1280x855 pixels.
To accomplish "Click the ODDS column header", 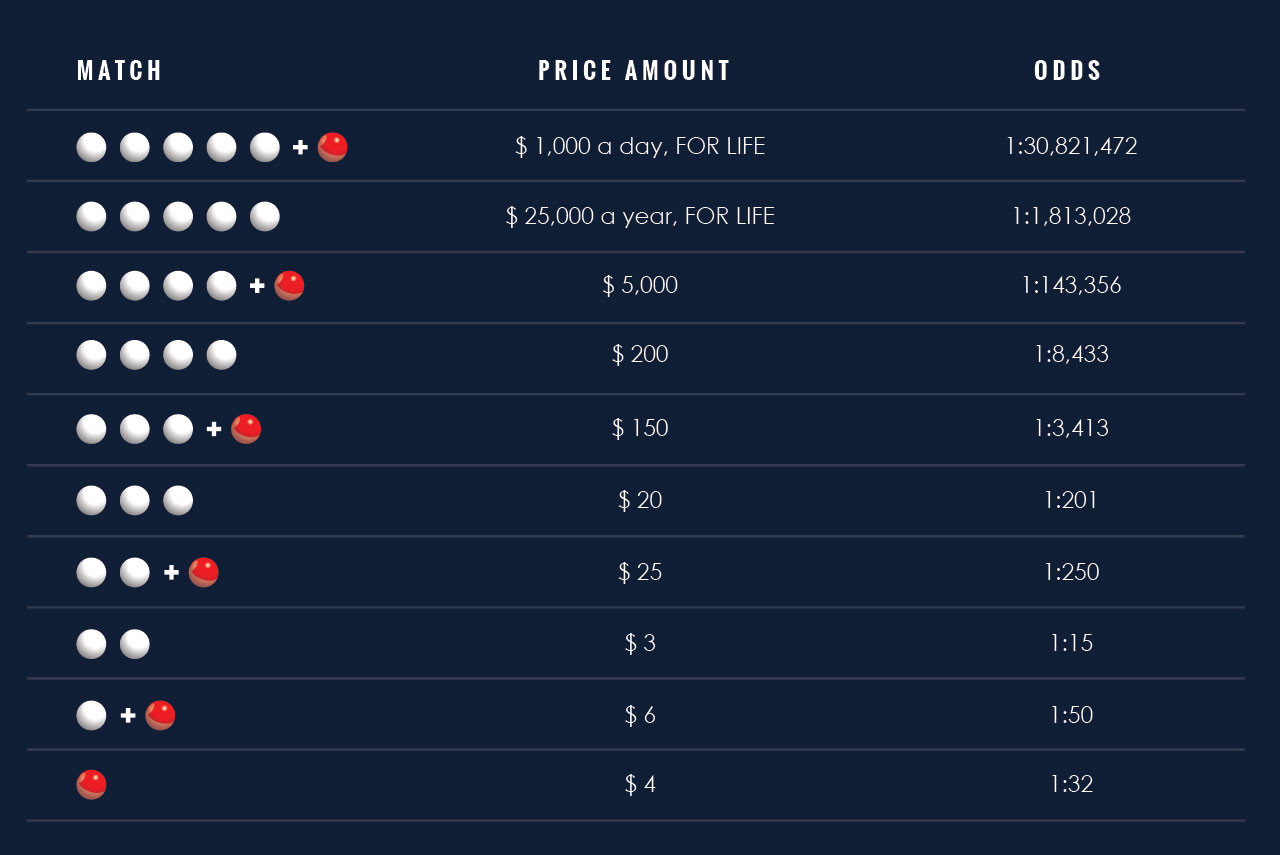I will pyautogui.click(x=1068, y=70).
